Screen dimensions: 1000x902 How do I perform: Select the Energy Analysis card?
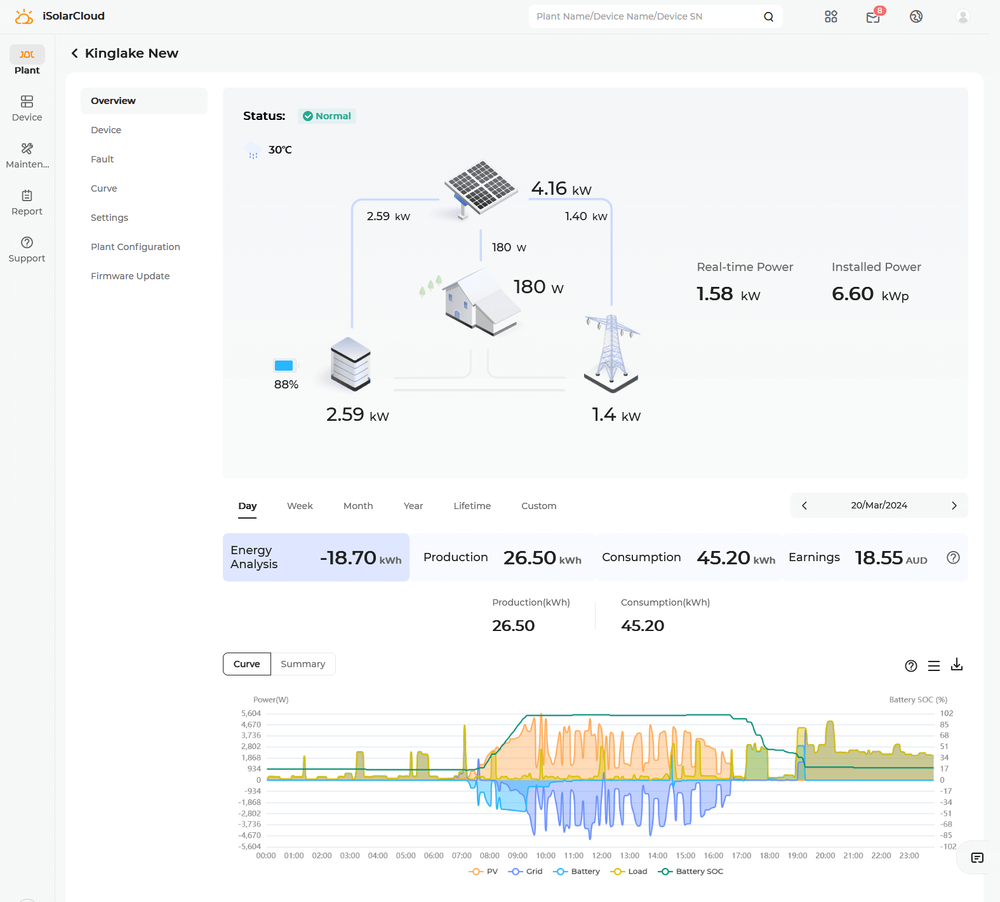click(316, 558)
